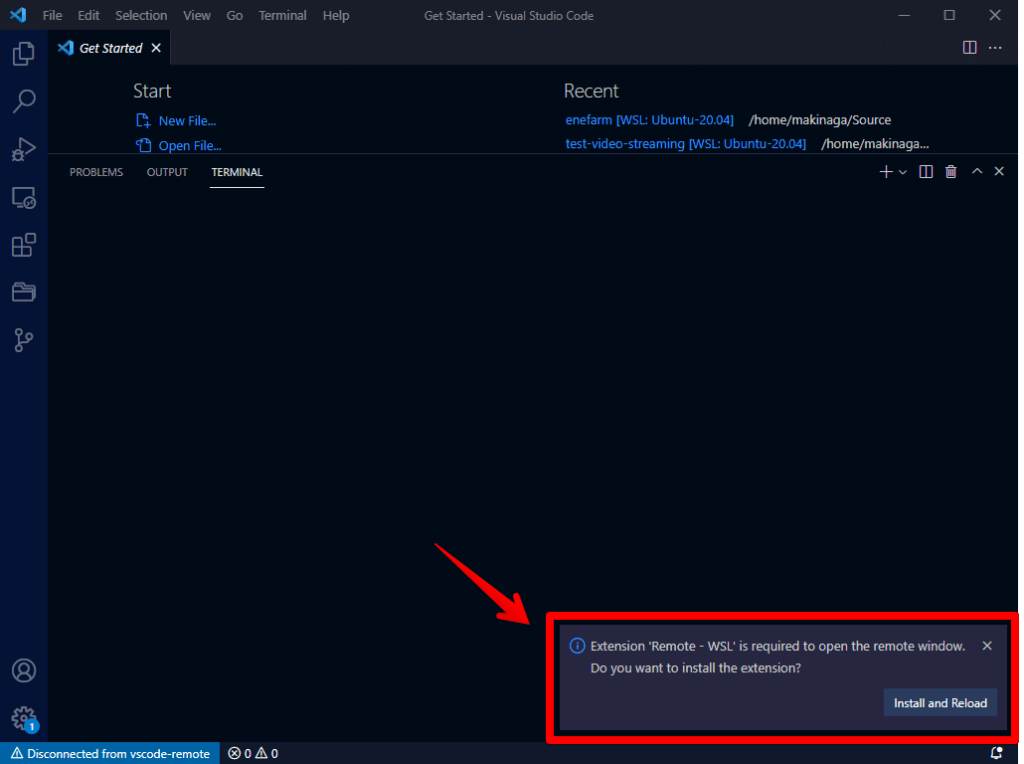Kill the terminal using the trash icon
The width and height of the screenshot is (1024, 764).
pos(950,171)
